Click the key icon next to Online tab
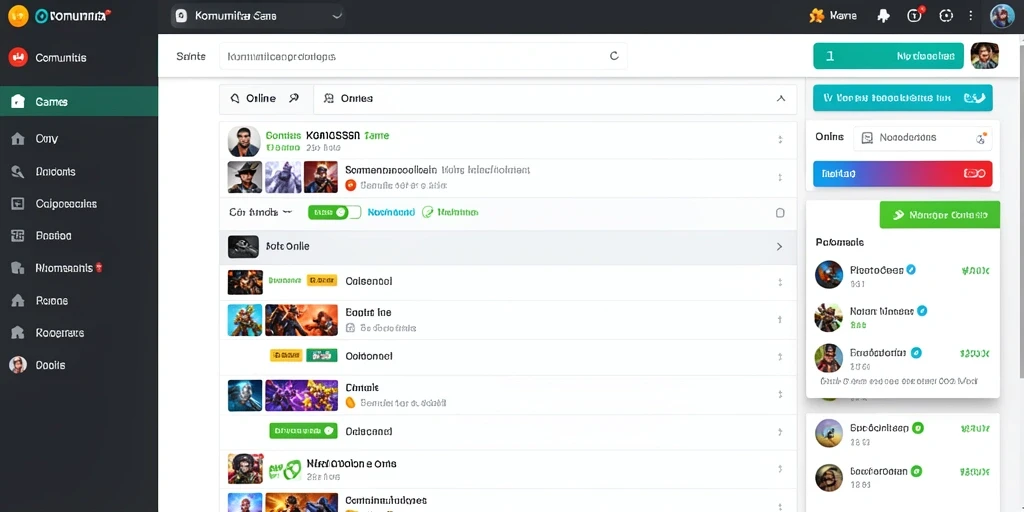The image size is (1024, 512). click(x=294, y=99)
